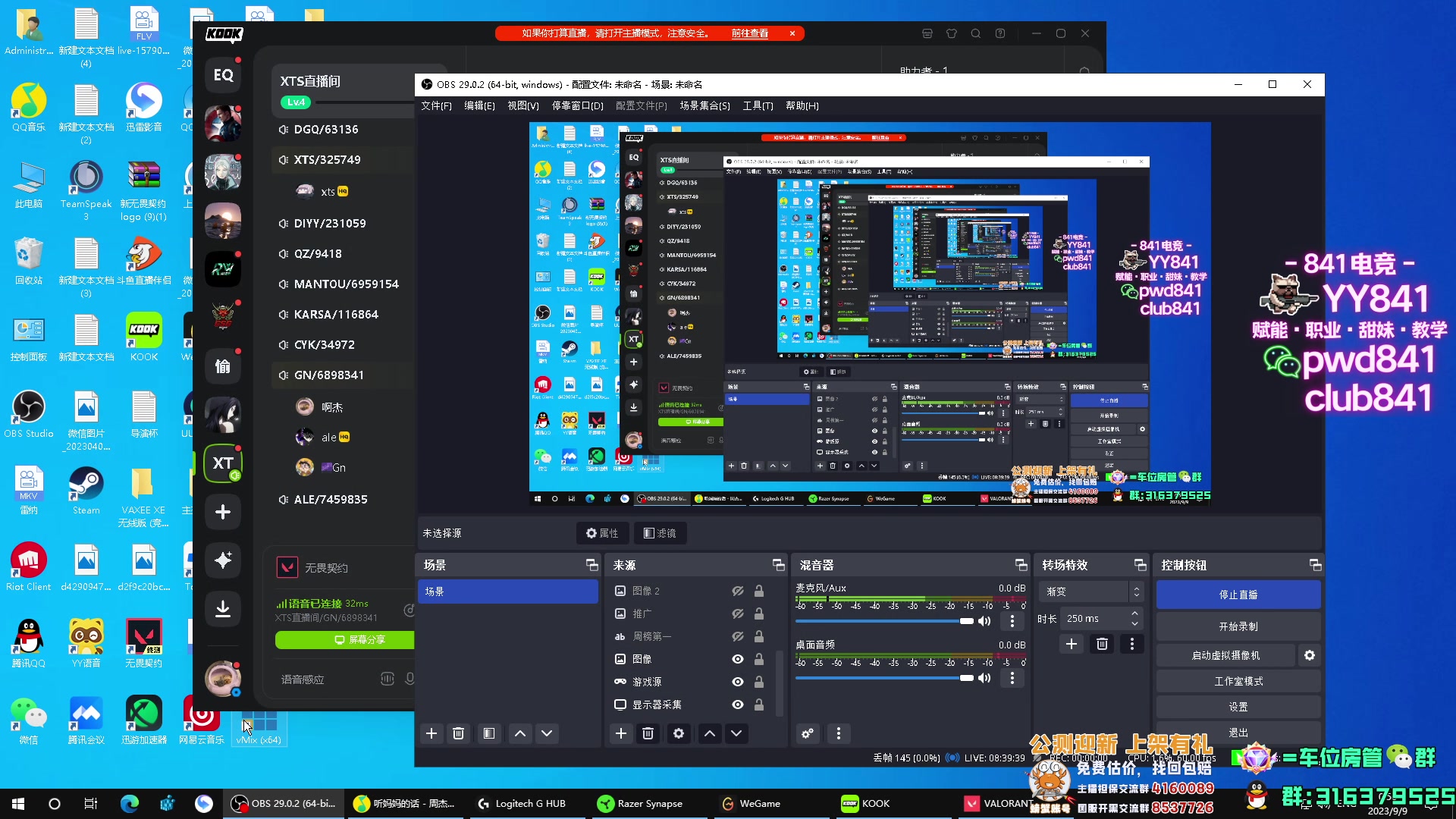Open virtual camera settings gear icon

[x=1309, y=655]
